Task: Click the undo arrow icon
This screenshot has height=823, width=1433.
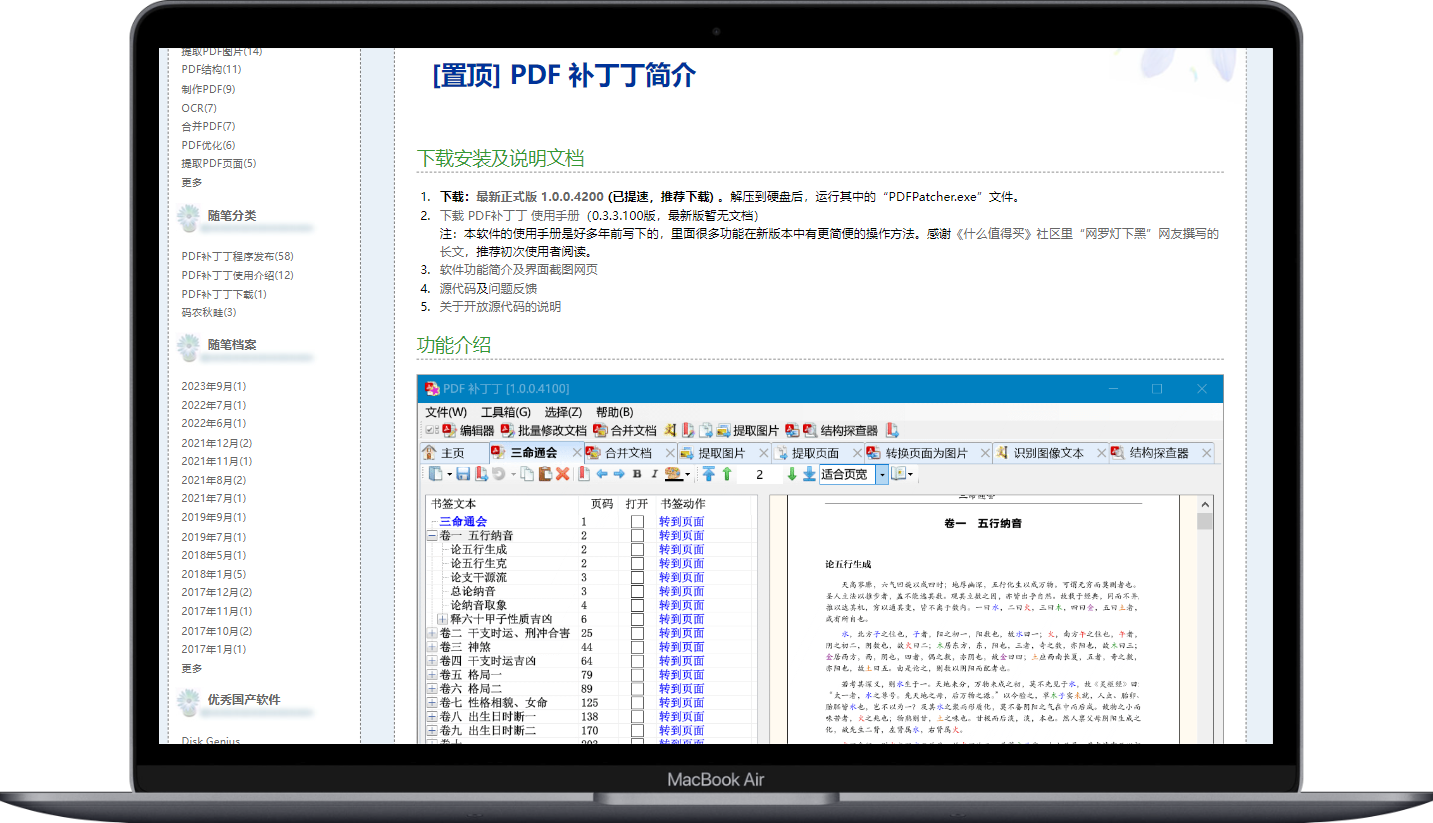Action: pos(498,474)
